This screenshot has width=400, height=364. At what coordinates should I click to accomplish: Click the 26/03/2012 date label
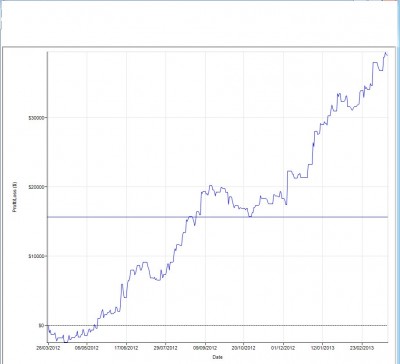48,348
